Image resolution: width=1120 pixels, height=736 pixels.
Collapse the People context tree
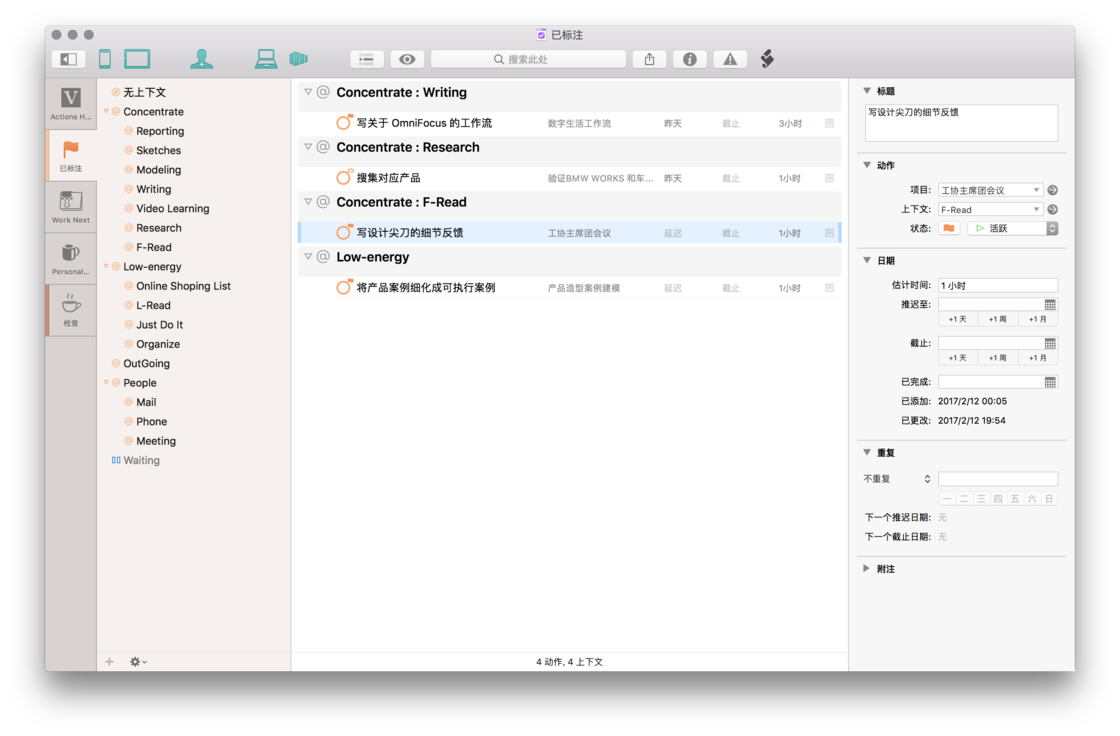point(106,382)
